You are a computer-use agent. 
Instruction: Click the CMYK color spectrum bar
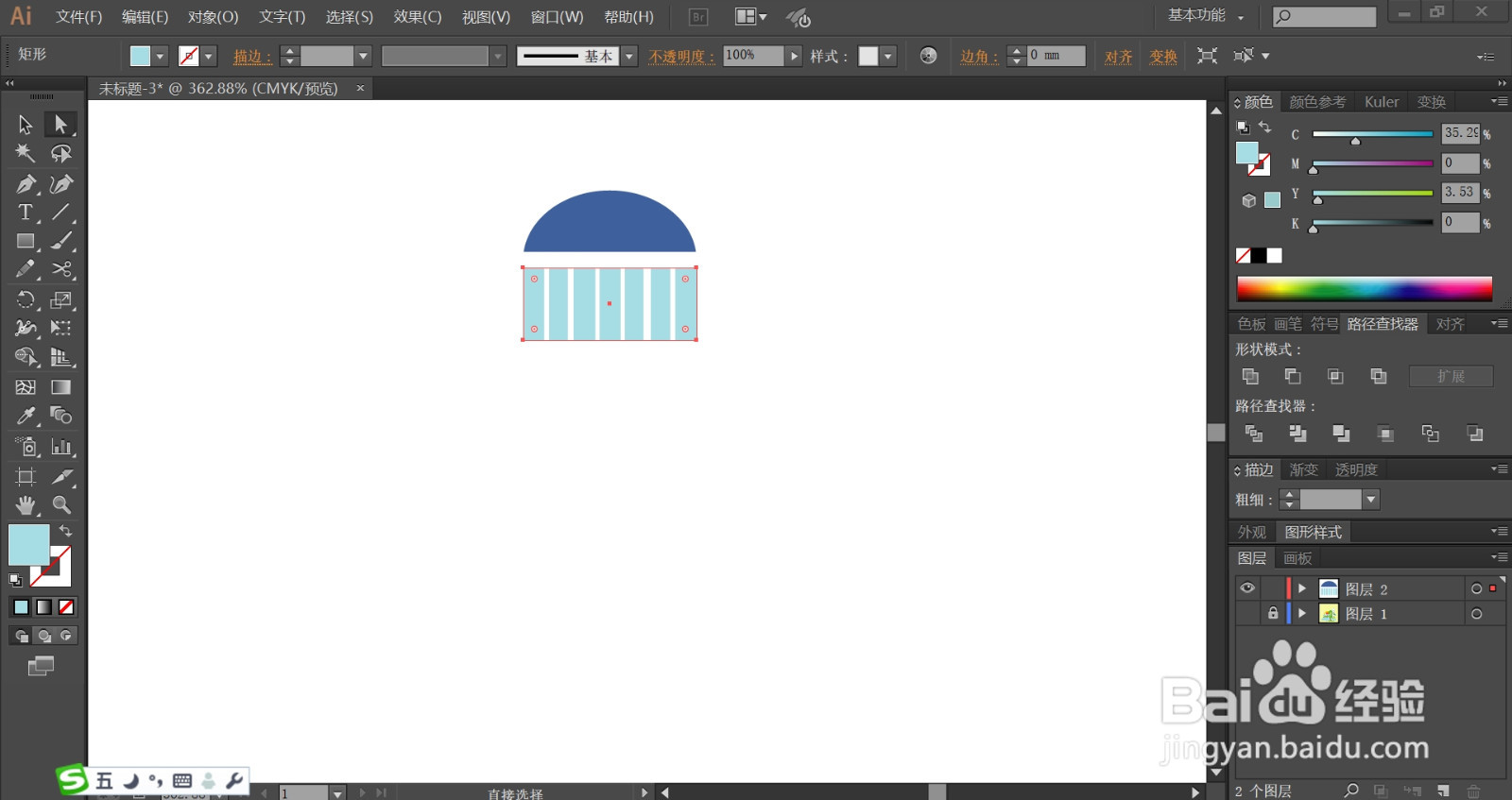pyautogui.click(x=1364, y=288)
